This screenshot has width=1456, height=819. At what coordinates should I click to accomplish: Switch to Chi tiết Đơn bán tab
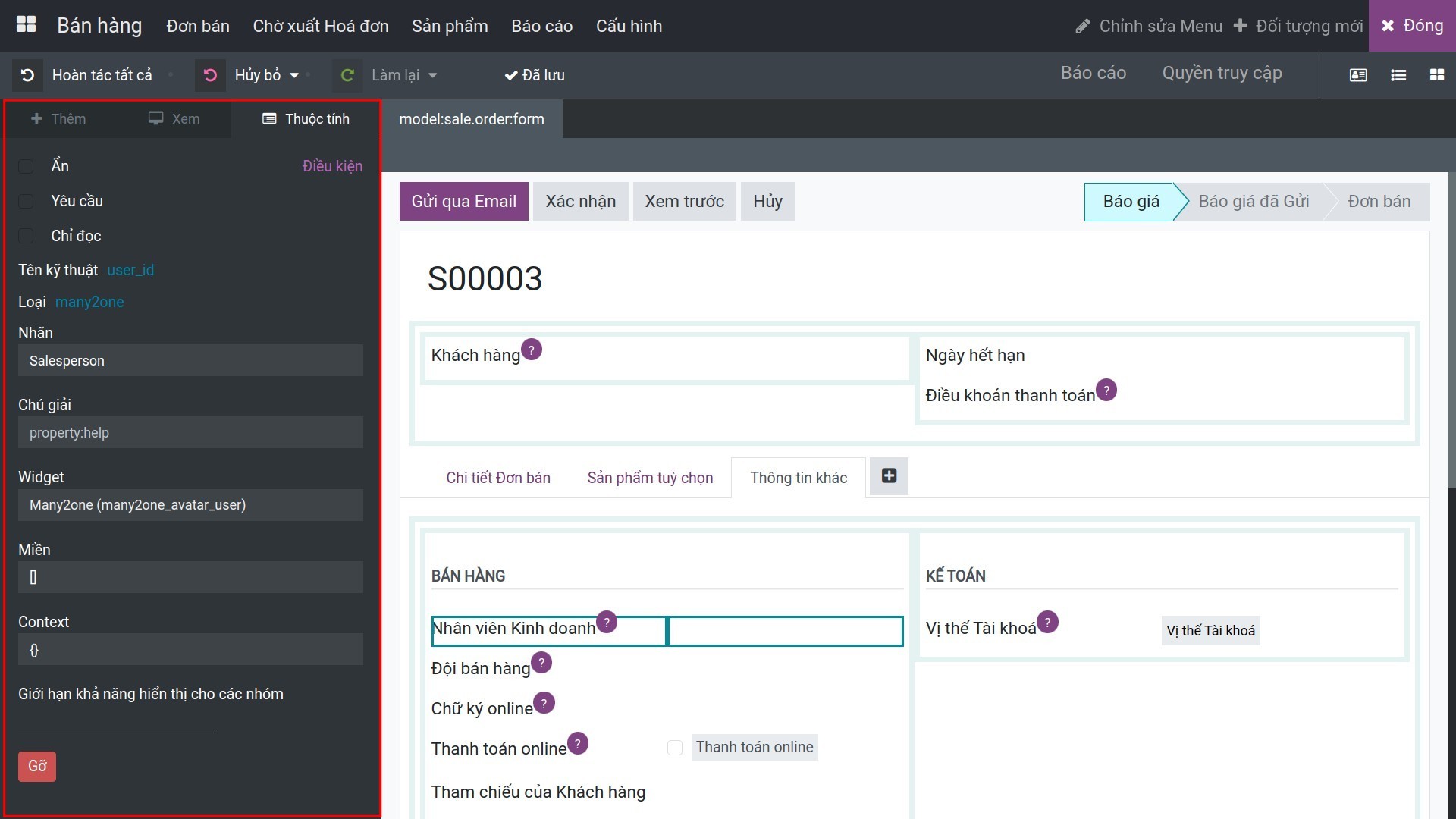pos(498,478)
